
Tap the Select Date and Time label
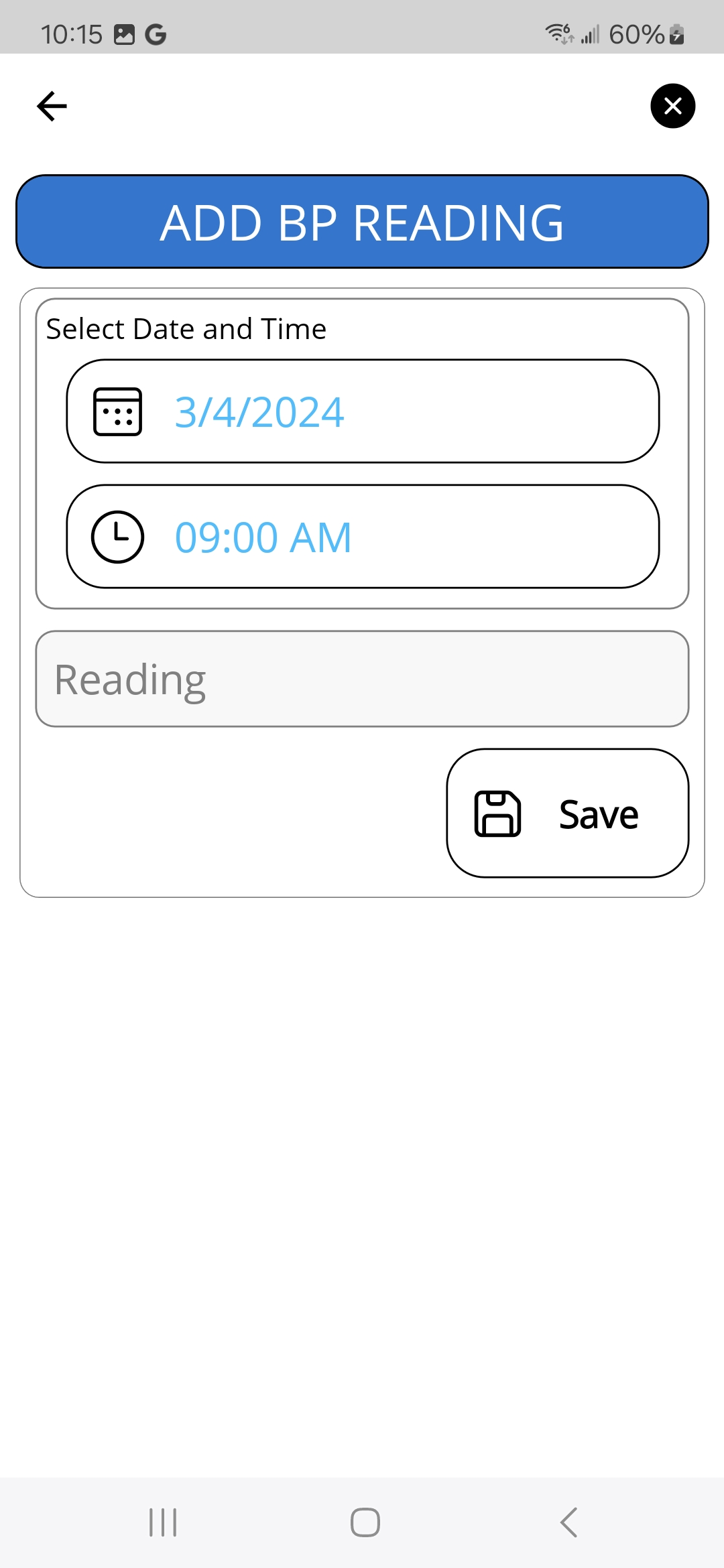tap(186, 329)
